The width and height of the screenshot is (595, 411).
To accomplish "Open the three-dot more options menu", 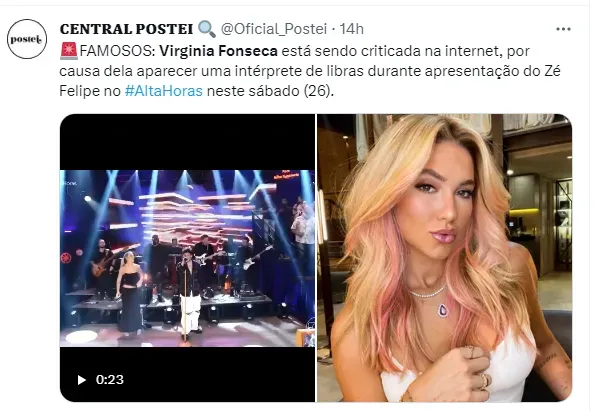I will pyautogui.click(x=563, y=29).
